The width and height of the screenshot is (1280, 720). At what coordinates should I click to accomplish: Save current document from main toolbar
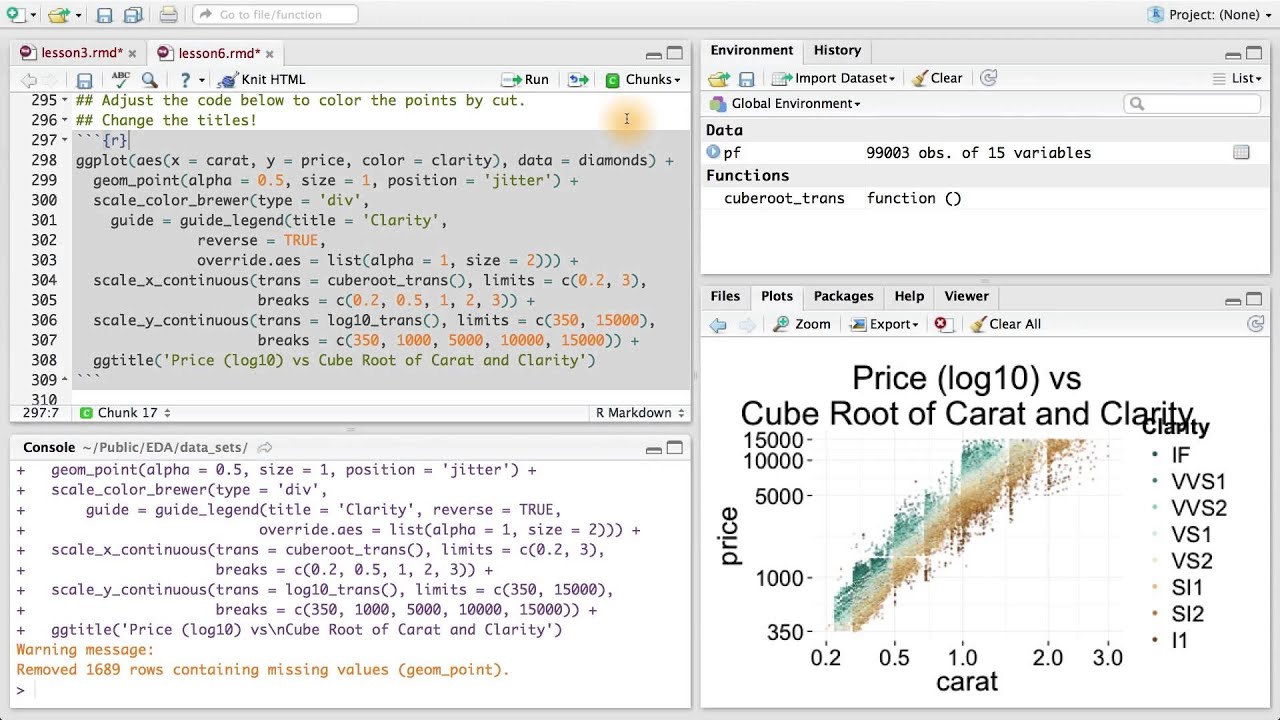click(x=104, y=14)
